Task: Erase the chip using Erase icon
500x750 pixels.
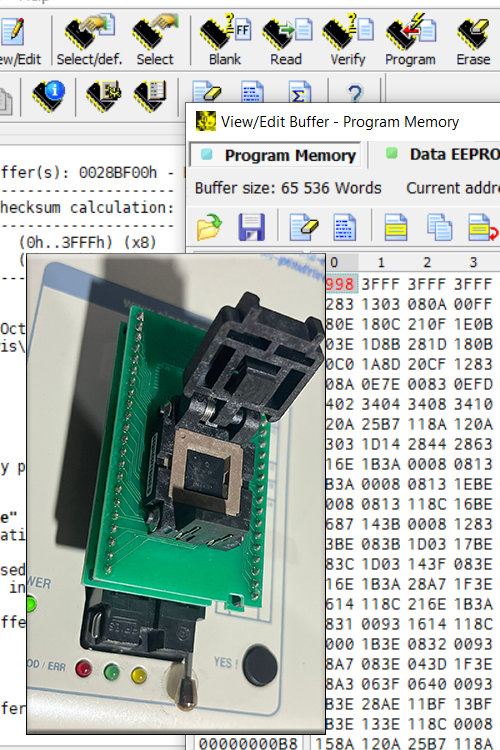Action: point(473,40)
